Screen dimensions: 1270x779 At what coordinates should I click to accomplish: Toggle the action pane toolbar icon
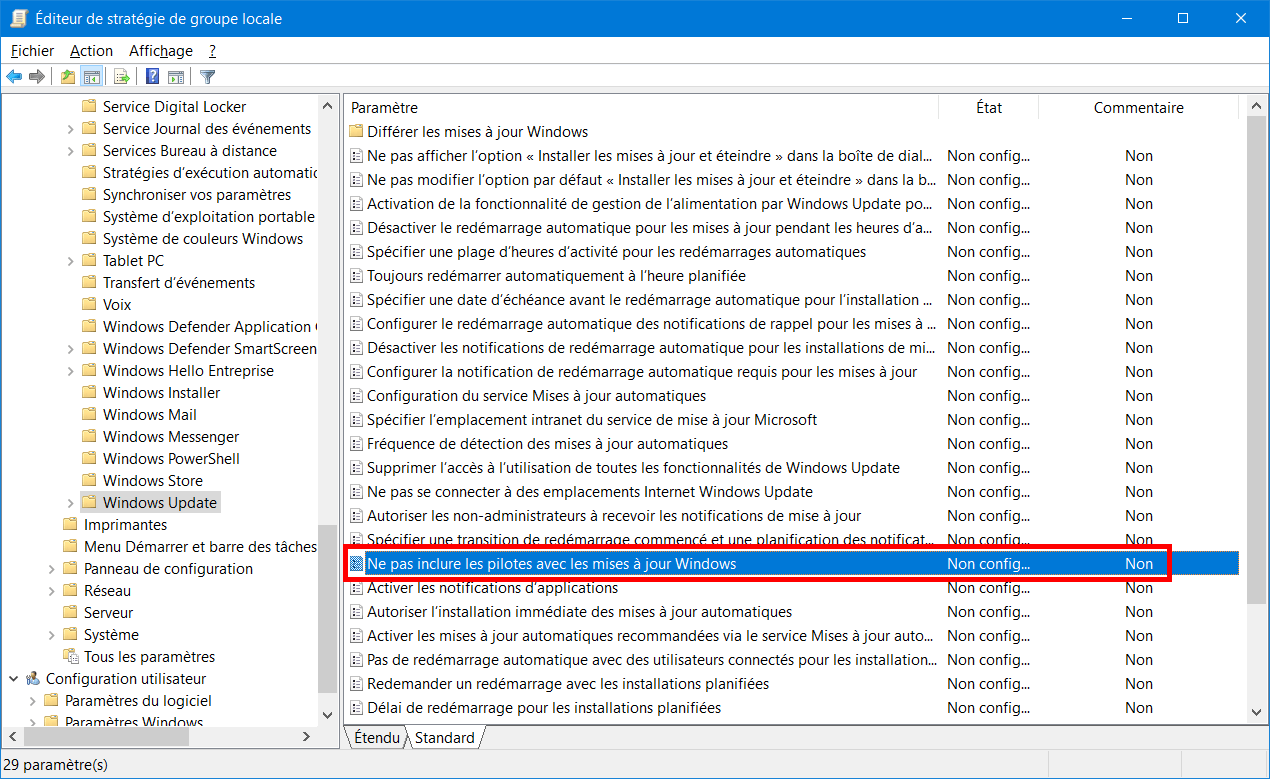(x=176, y=77)
